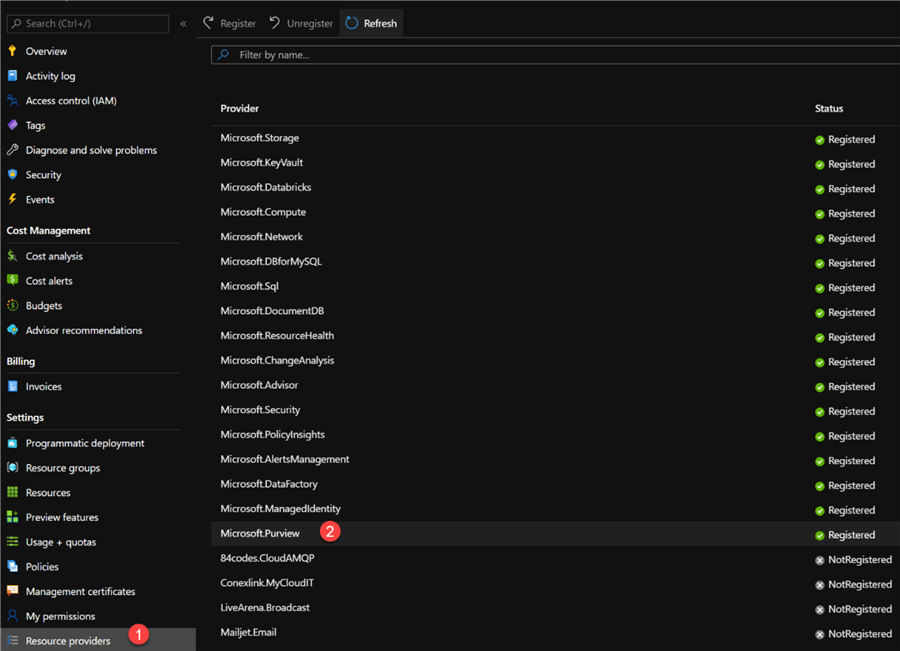Sort by the Provider column header
Image resolution: width=900 pixels, height=651 pixels.
pos(240,108)
